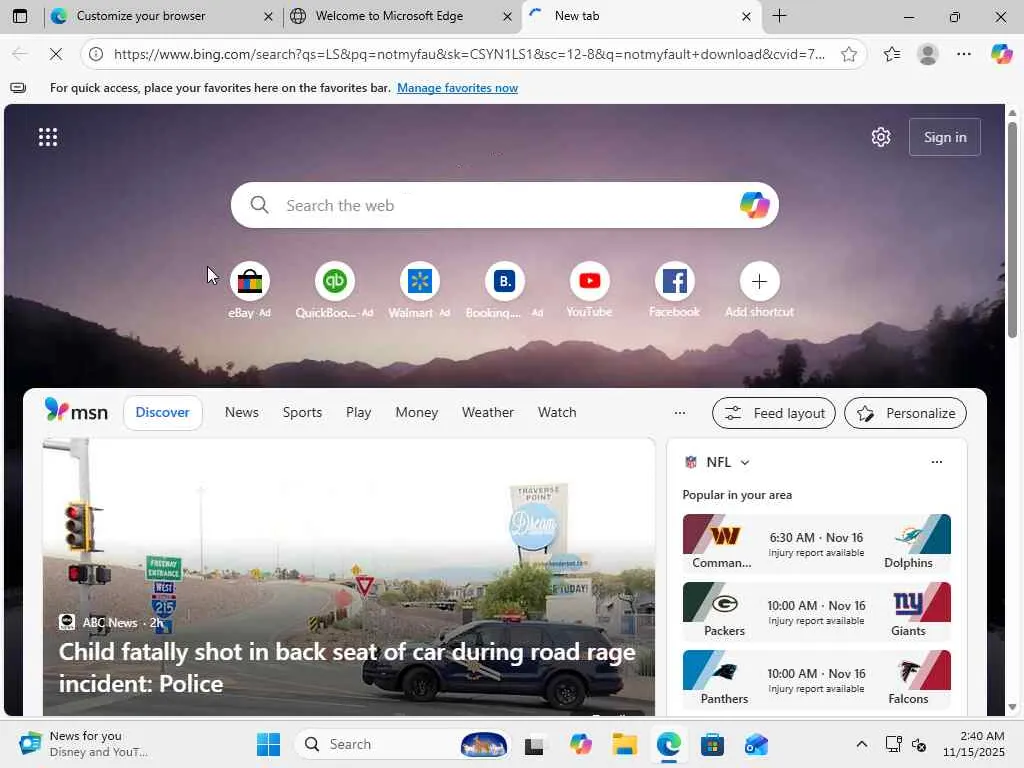The image size is (1024, 768).
Task: Click the page vertical scrollbar thumb
Action: [1012, 230]
